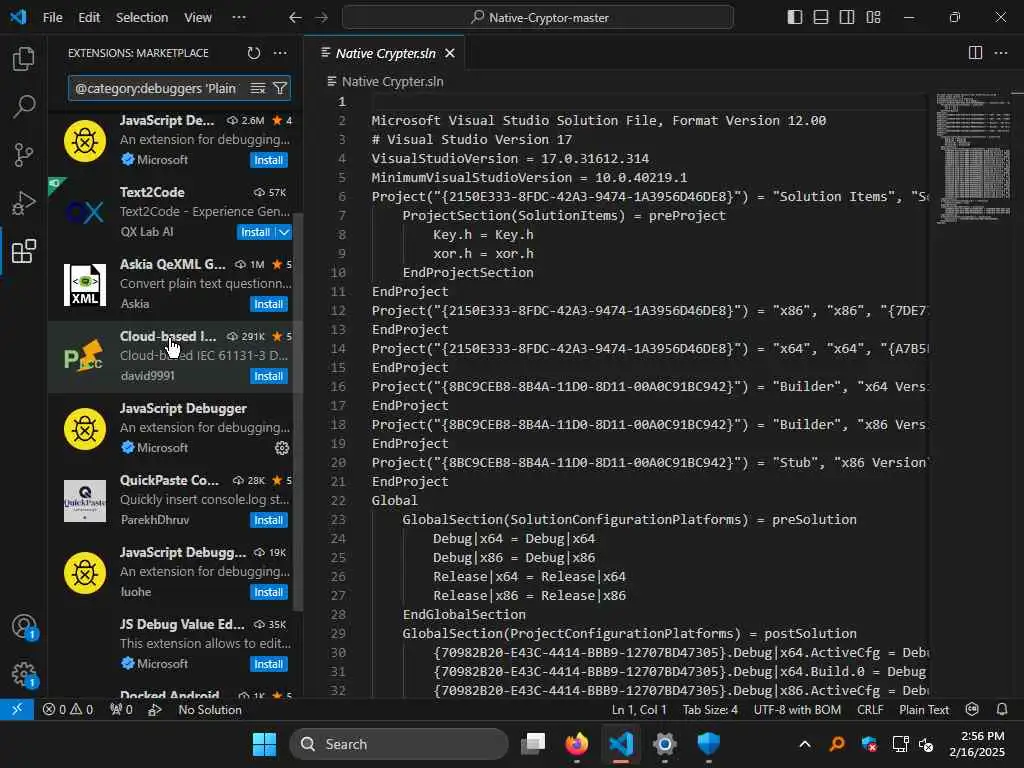The height and width of the screenshot is (768, 1024).
Task: Customize layout icon in title bar
Action: (873, 18)
